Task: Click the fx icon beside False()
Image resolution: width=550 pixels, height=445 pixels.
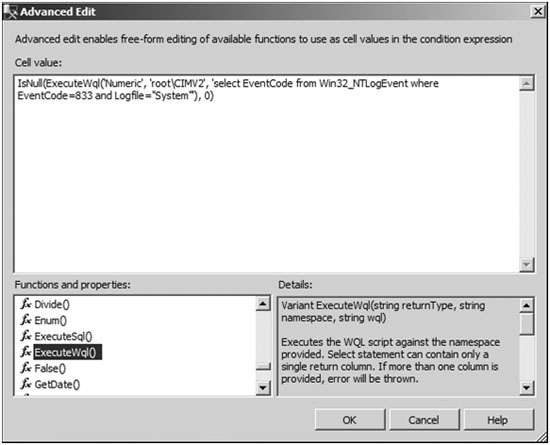Action: tap(26, 368)
